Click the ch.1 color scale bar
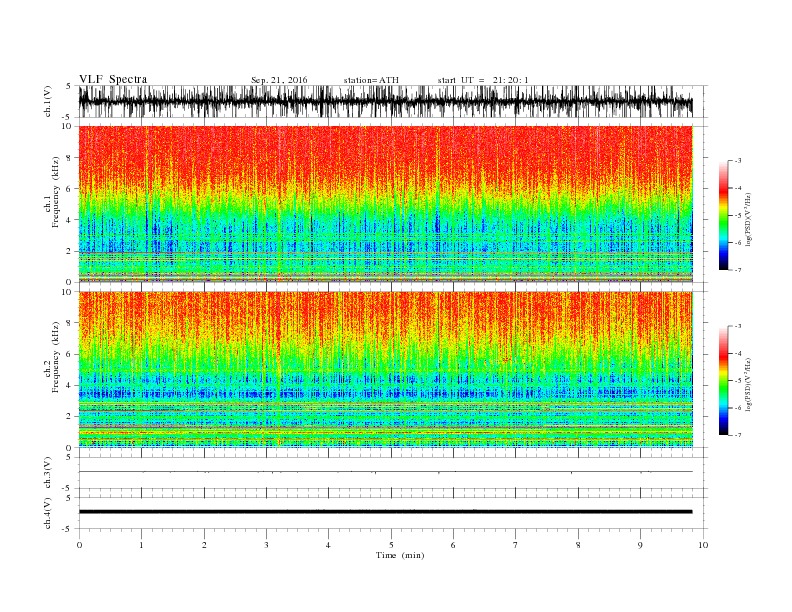Screen dimensions: 792x612 click(723, 215)
